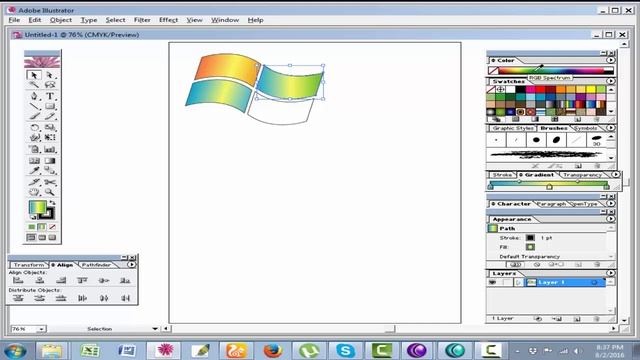
Task: Pick the Rectangle tool
Action: (x=50, y=107)
